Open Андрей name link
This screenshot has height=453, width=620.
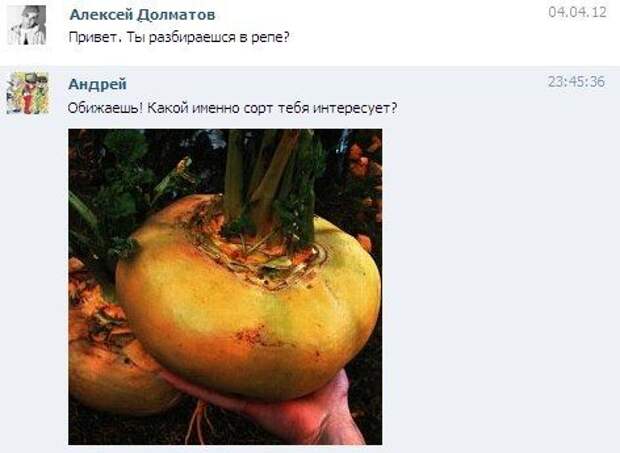point(97,84)
